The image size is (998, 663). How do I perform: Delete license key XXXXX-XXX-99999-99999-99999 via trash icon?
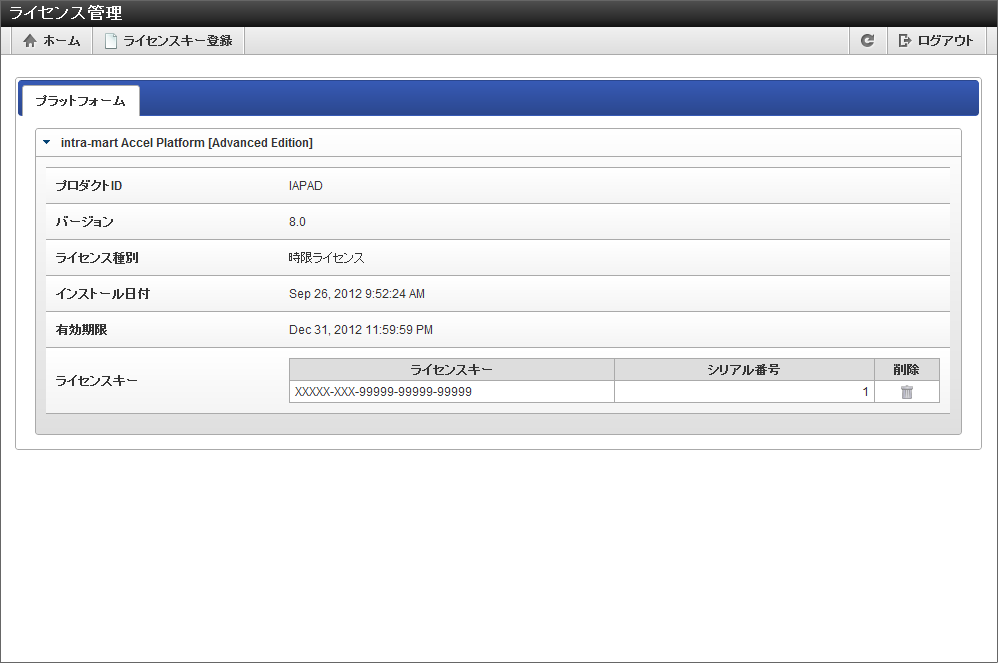pos(907,392)
